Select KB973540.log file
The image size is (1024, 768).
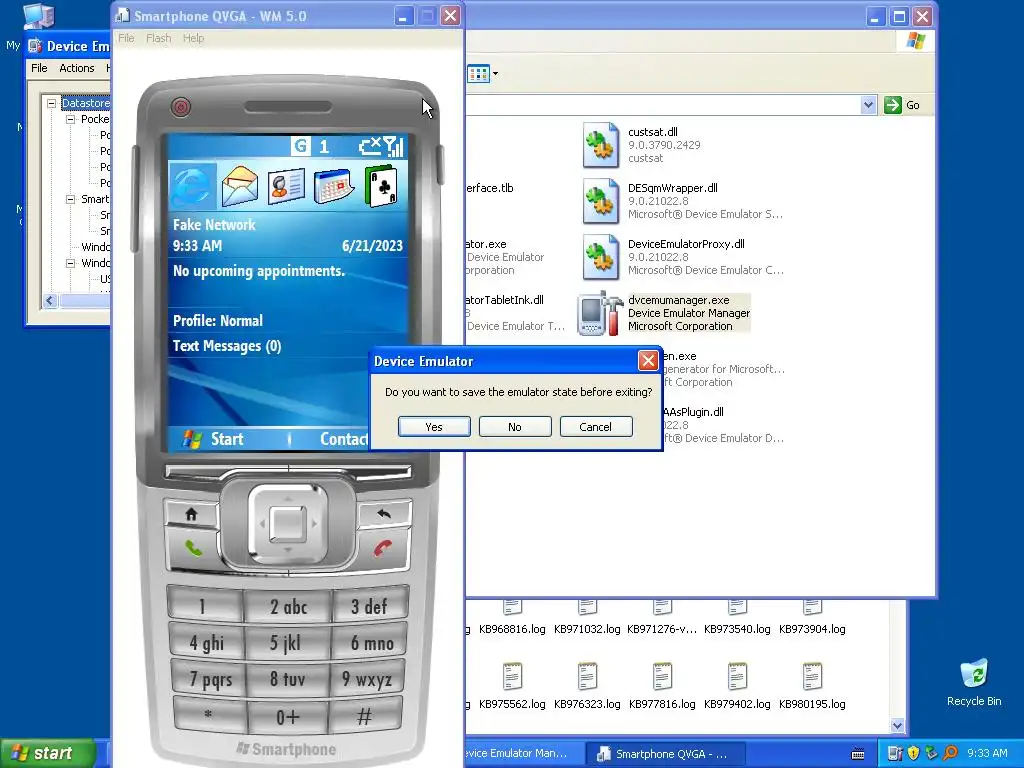(737, 618)
